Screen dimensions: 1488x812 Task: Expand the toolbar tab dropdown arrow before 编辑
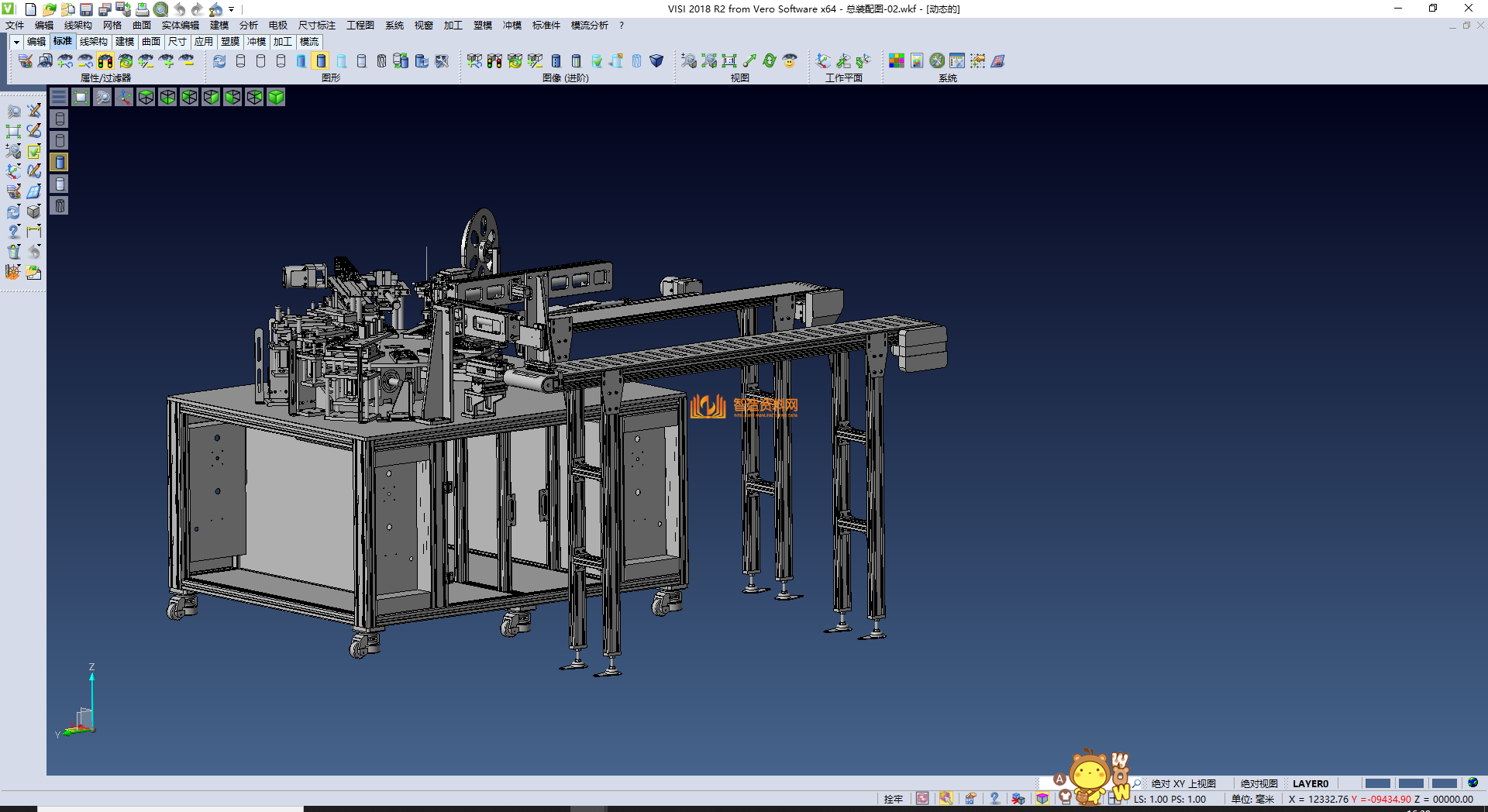tap(16, 42)
